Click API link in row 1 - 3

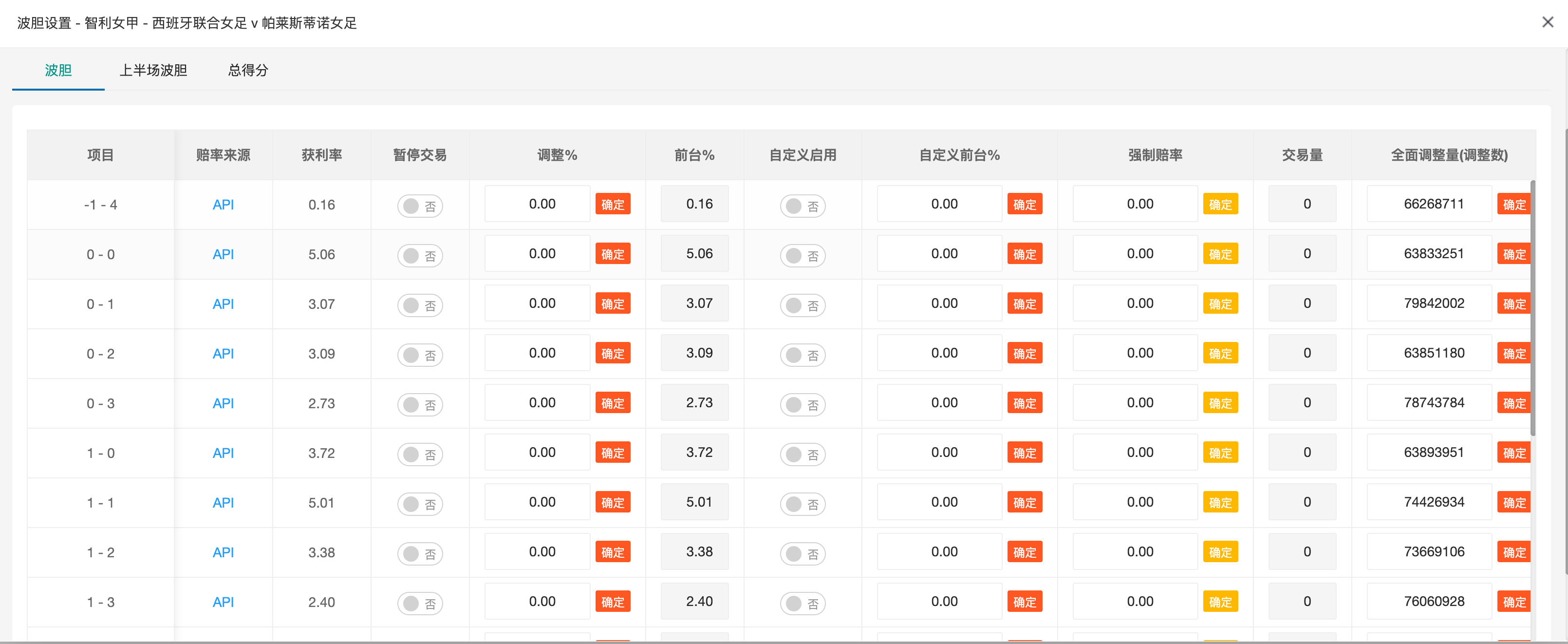(223, 602)
